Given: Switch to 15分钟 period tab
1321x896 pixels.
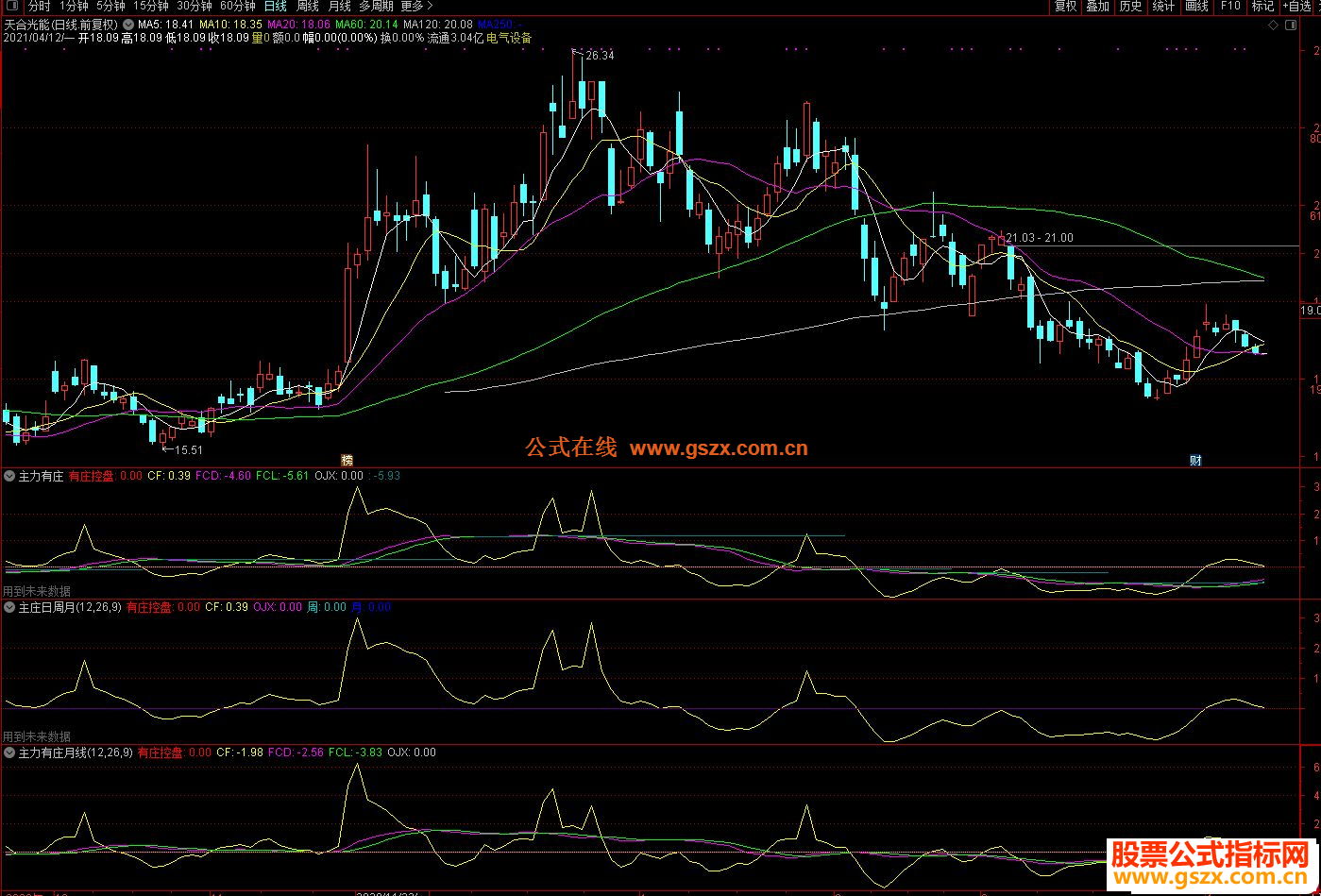Looking at the screenshot, I should pos(150,6).
